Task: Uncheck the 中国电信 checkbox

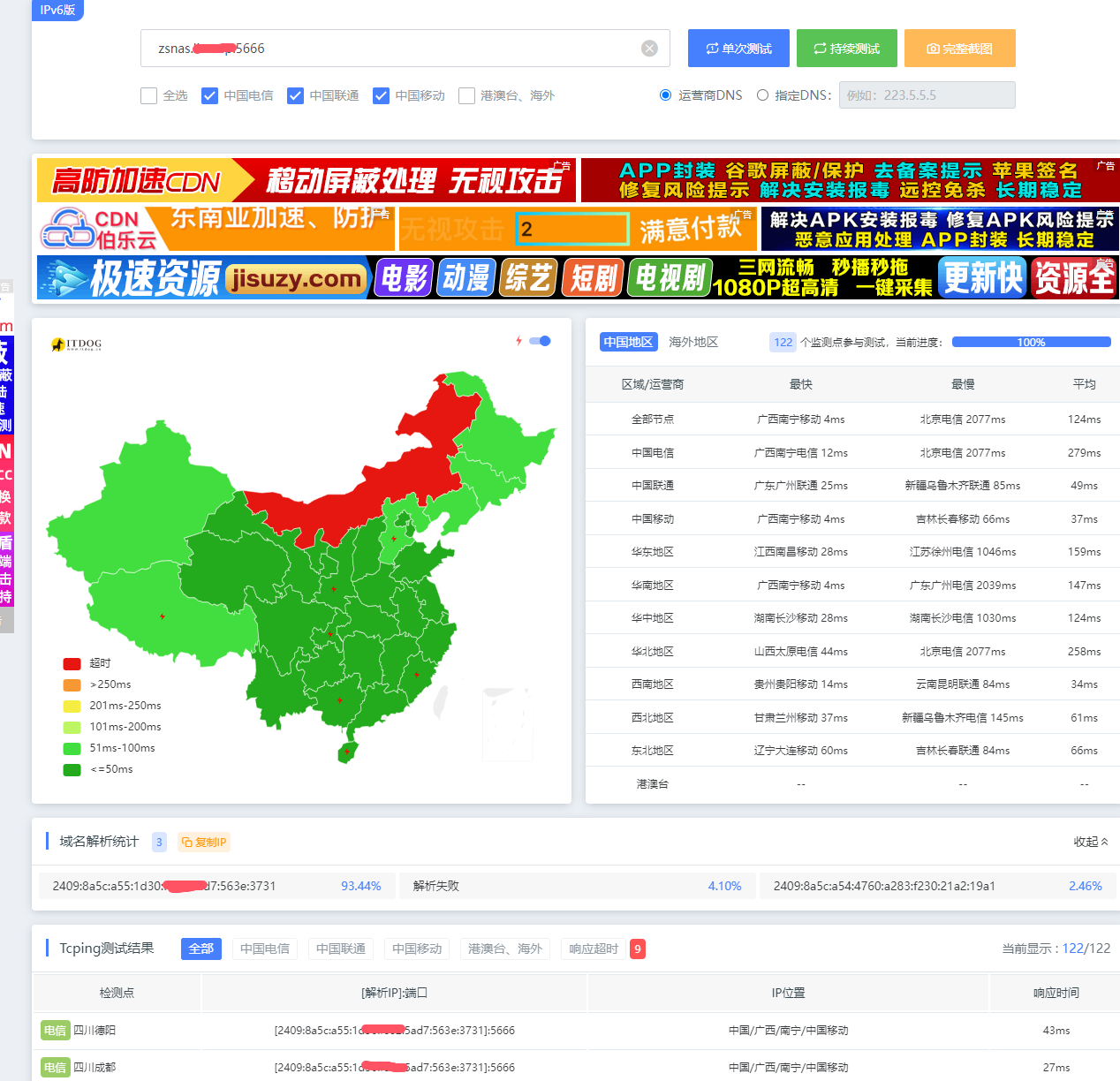Action: [209, 95]
